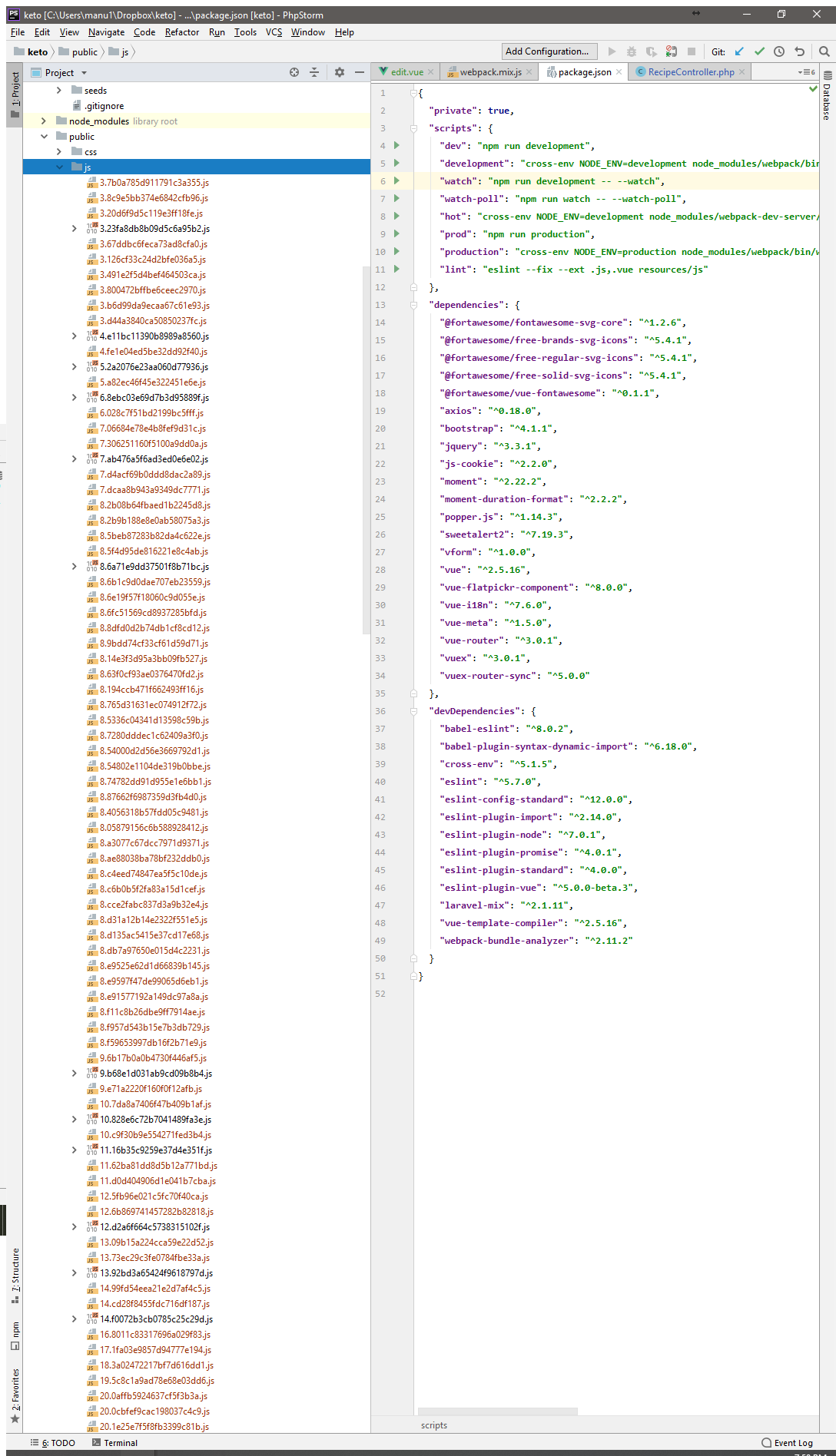836x1456 pixels.
Task: Expand 4.e11bc11390b8989a8560.js node
Action: [x=75, y=336]
